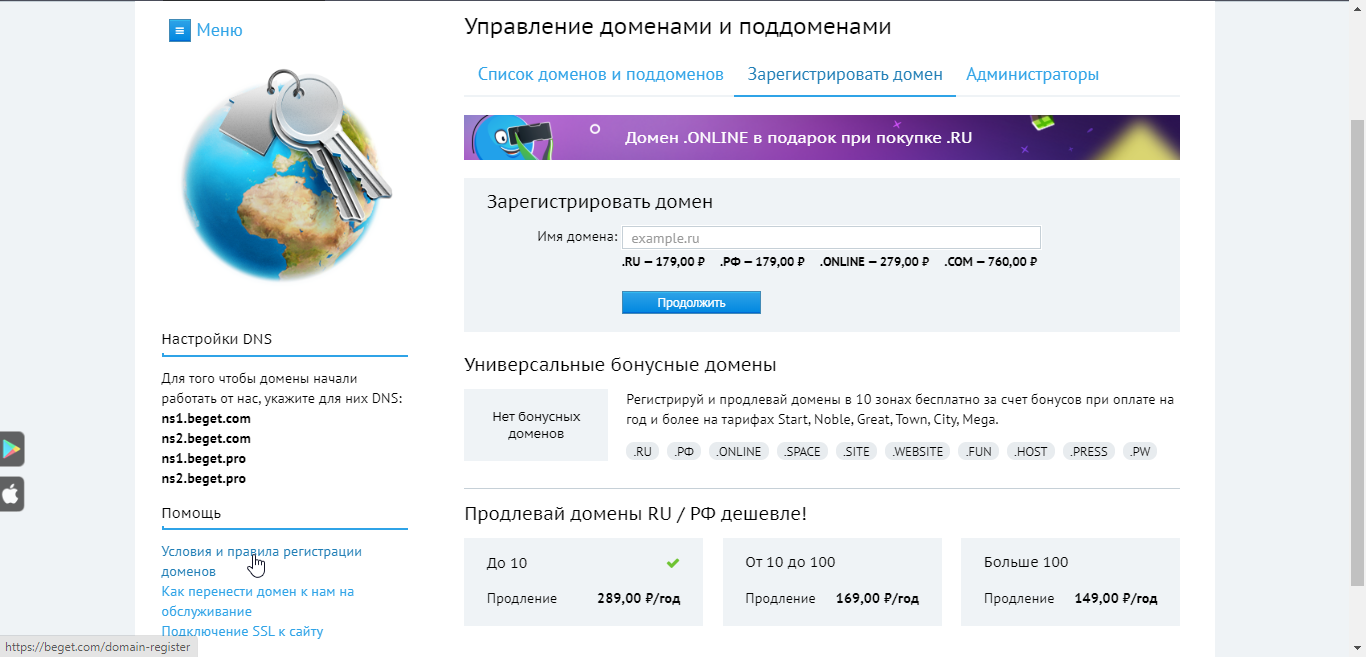This screenshot has height=657, width=1366.
Task: Click the Меню text label
Action: pos(219,30)
